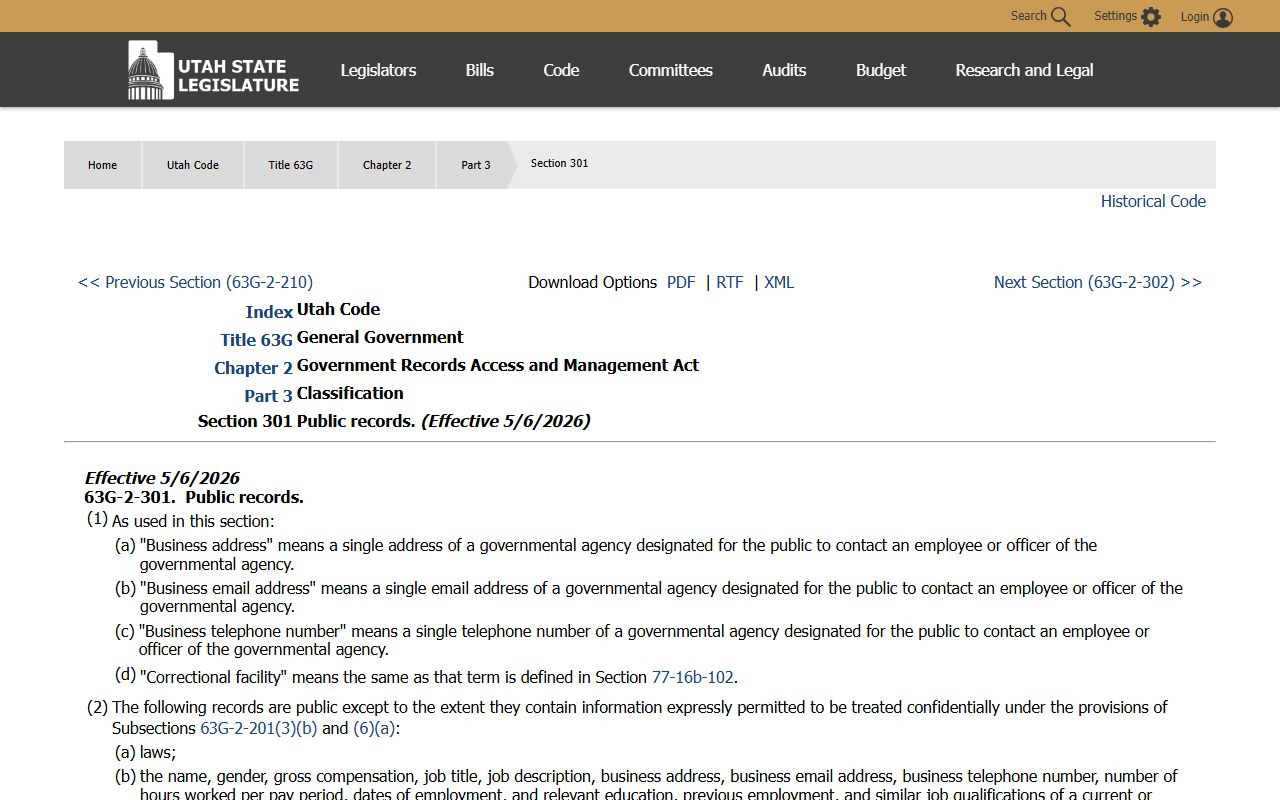Click the 'Classification' part title text

click(x=350, y=393)
